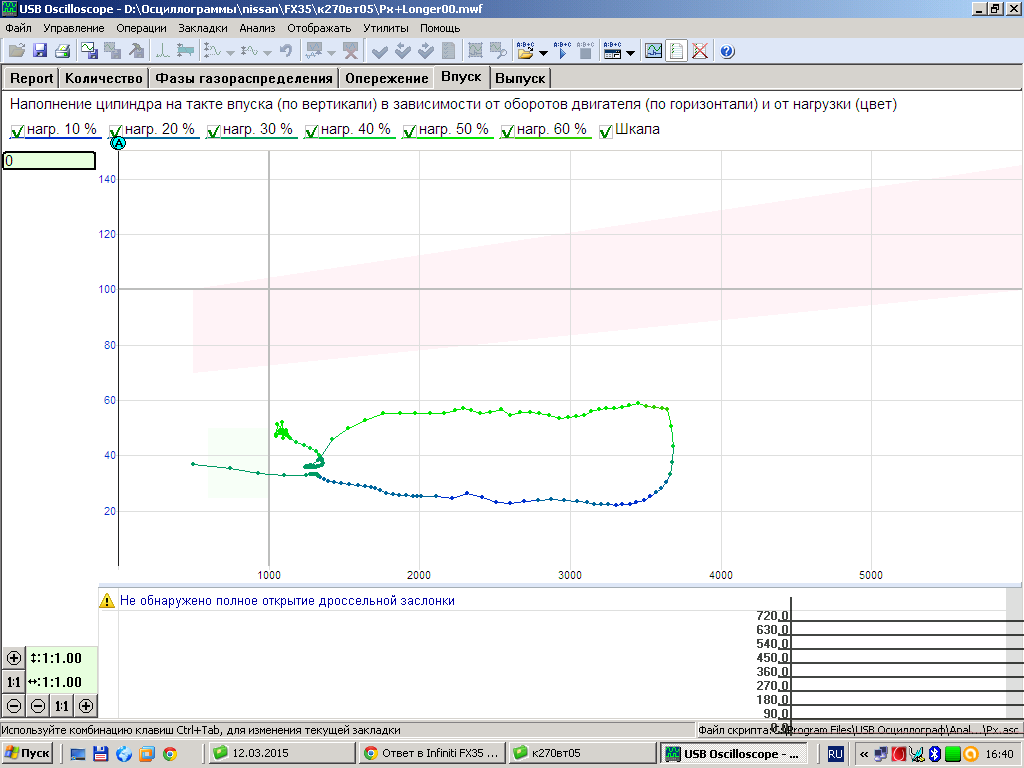This screenshot has width=1024, height=768.
Task: Toggle the нагр. 50 % checkbox
Action: tap(409, 131)
